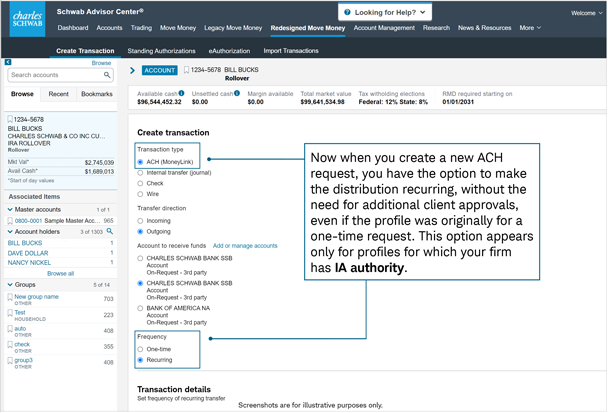The height and width of the screenshot is (413, 608).
Task: Bookmark the New group name group
Action: tap(10, 297)
